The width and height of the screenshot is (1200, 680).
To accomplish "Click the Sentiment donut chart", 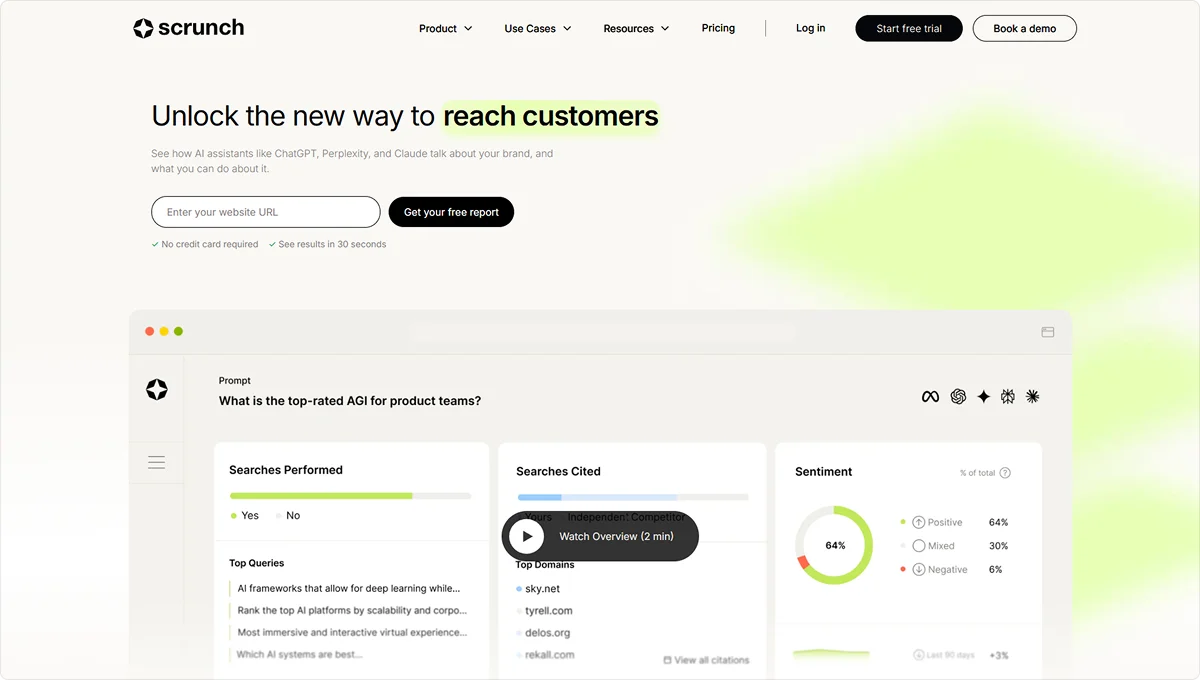I will 835,545.
